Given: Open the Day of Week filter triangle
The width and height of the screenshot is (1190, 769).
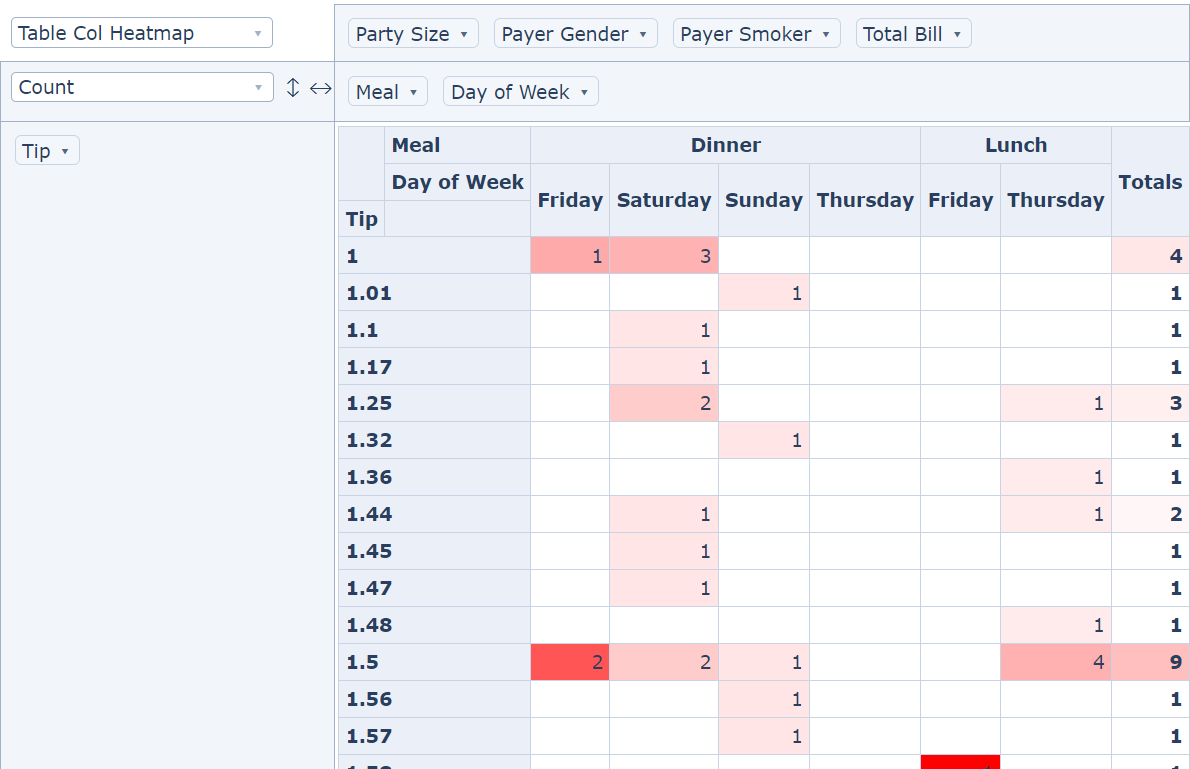Looking at the screenshot, I should (584, 92).
